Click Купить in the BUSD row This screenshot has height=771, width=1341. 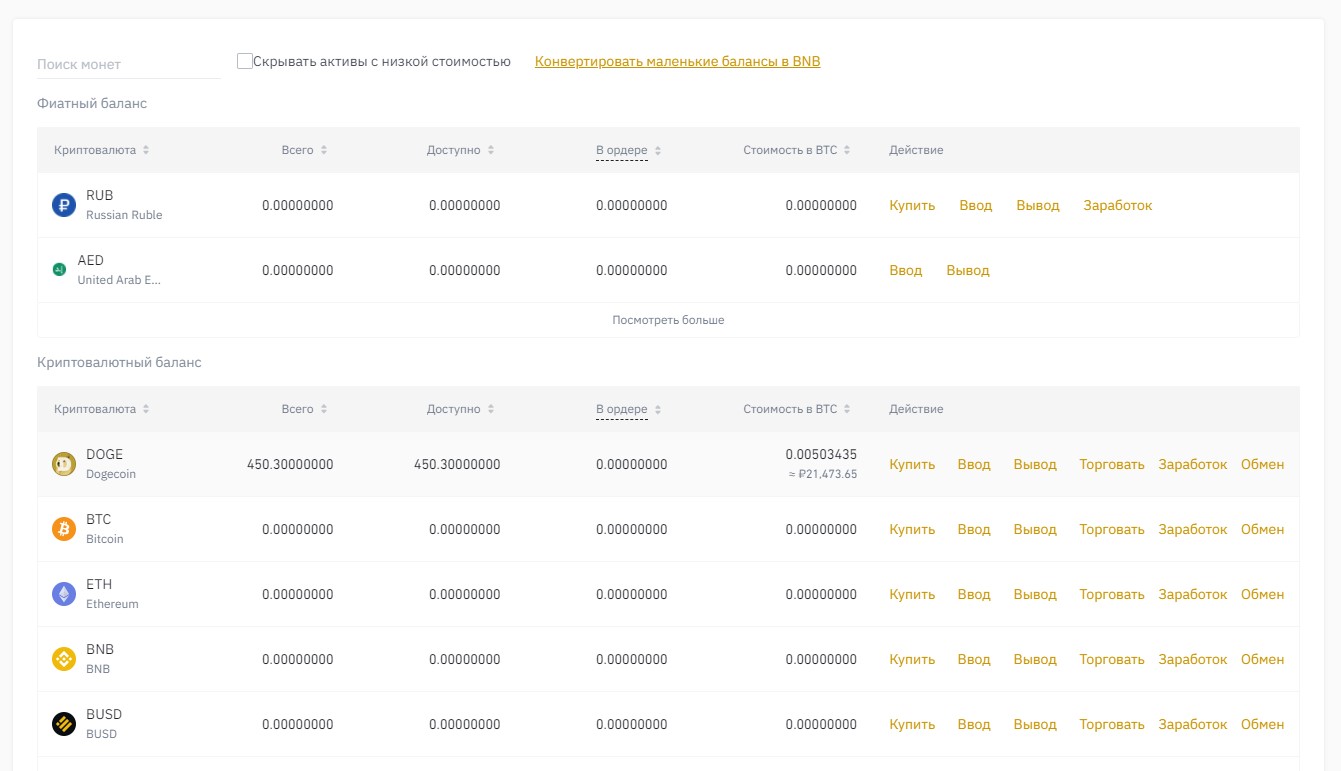tap(912, 724)
